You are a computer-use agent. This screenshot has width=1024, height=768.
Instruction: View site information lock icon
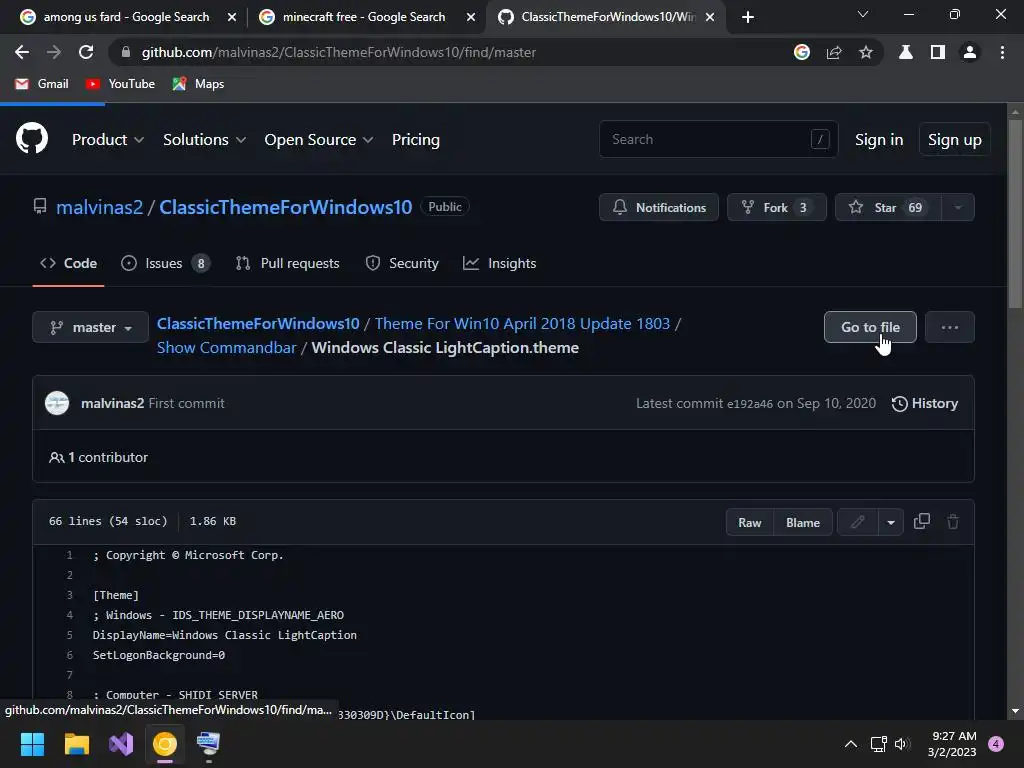pyautogui.click(x=126, y=52)
